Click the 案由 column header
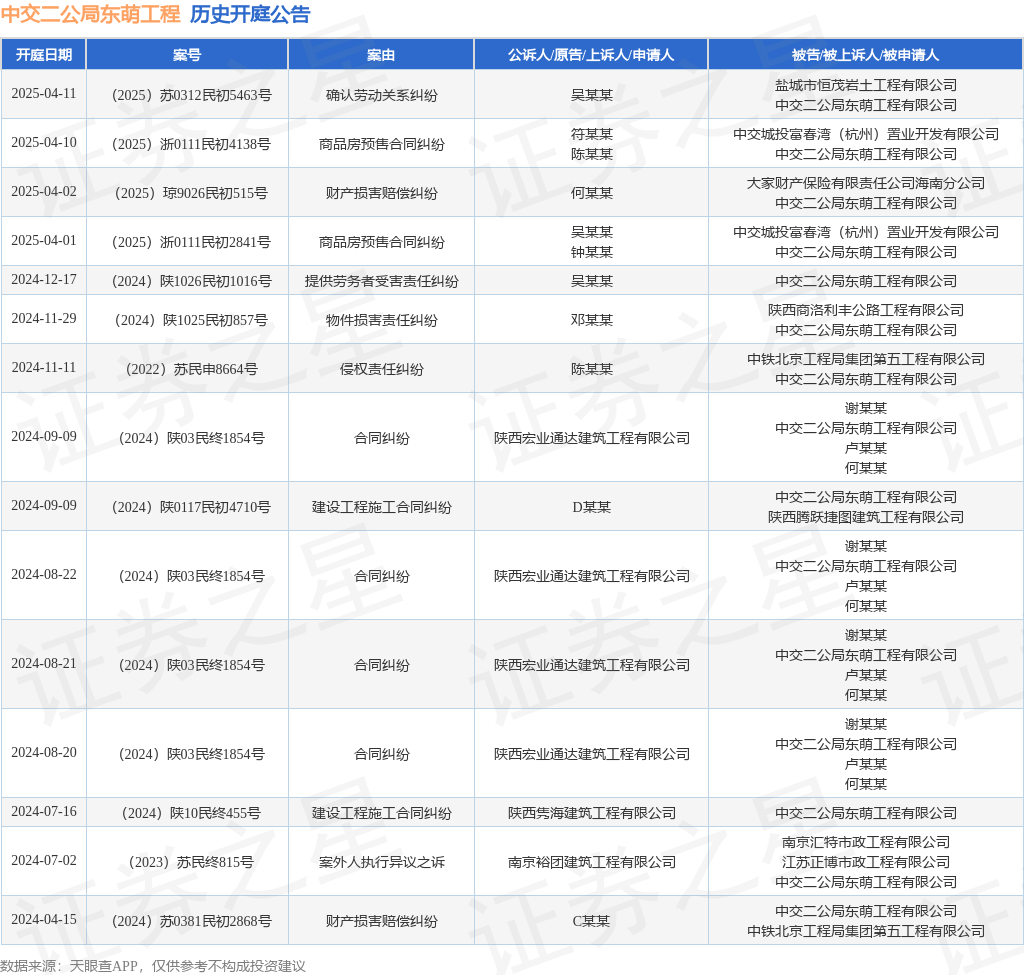 [381, 55]
